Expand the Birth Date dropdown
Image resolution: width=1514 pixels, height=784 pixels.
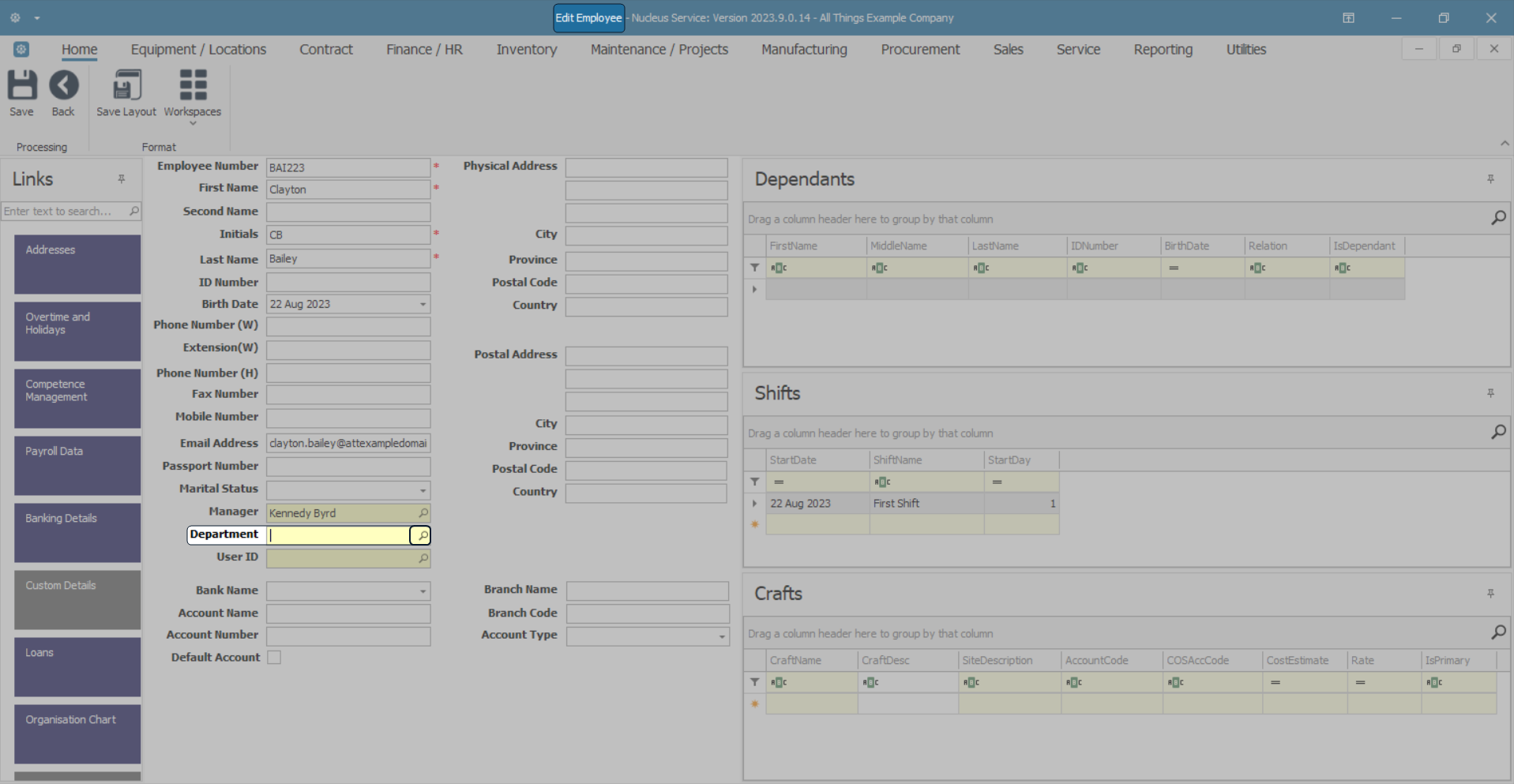(x=423, y=305)
